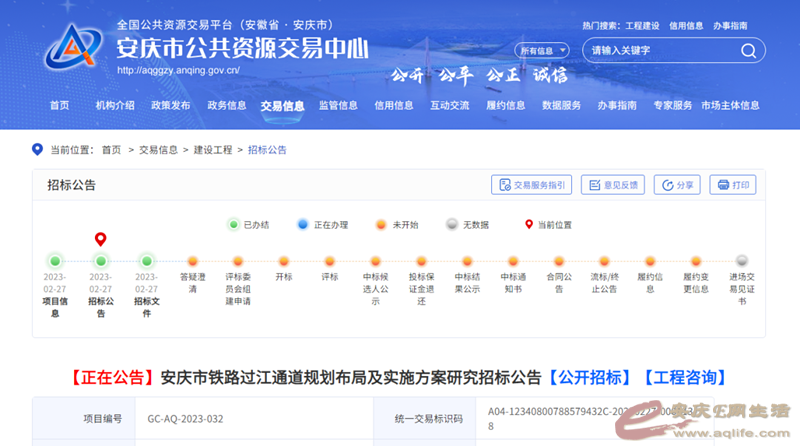
Task: Click the 进场交易见证书 grey step node
Action: [741, 261]
